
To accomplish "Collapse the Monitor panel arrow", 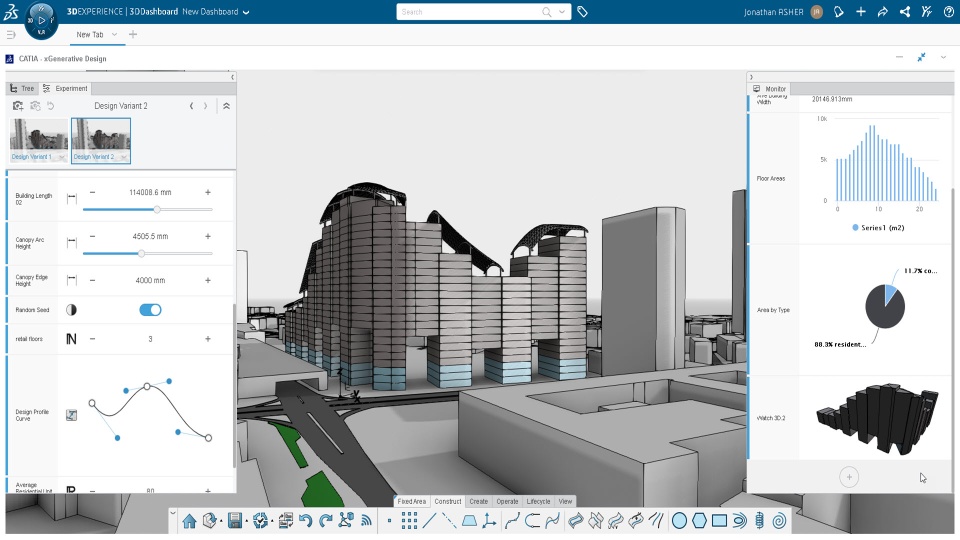I will coord(751,77).
